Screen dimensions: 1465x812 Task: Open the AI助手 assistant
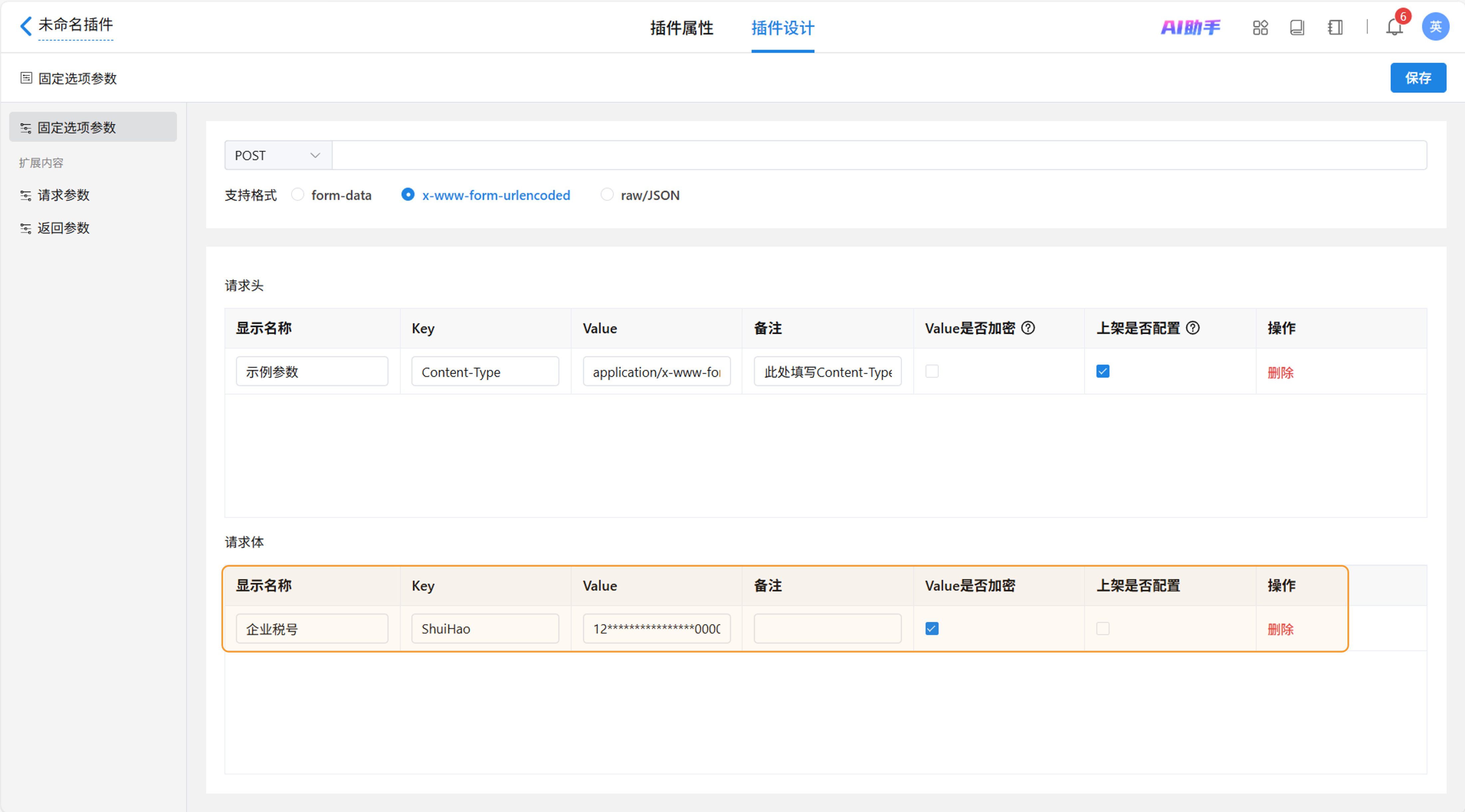1190,27
